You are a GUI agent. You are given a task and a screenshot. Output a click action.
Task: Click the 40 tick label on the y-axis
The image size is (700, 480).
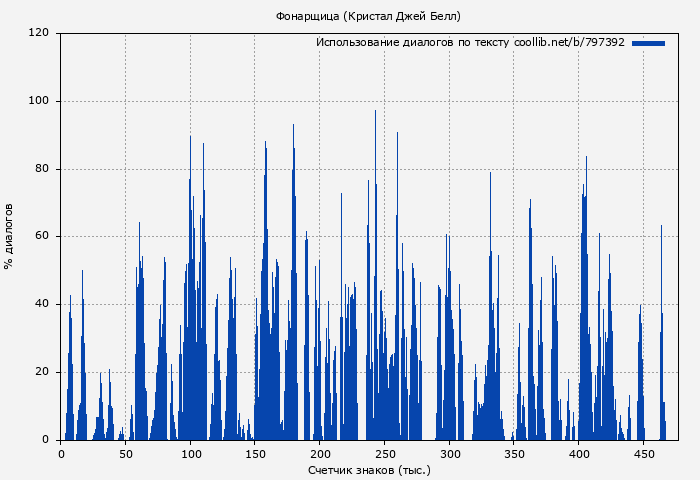coord(42,305)
